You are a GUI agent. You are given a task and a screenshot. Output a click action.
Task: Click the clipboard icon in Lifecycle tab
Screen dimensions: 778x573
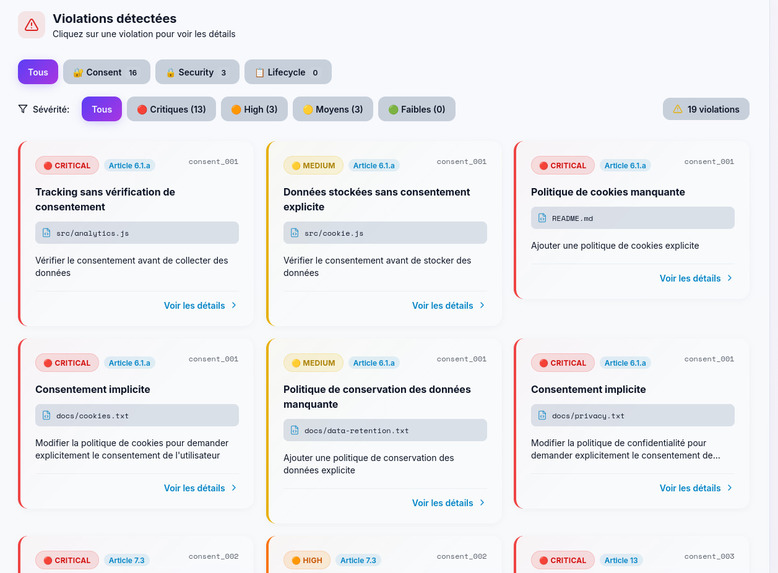(259, 72)
